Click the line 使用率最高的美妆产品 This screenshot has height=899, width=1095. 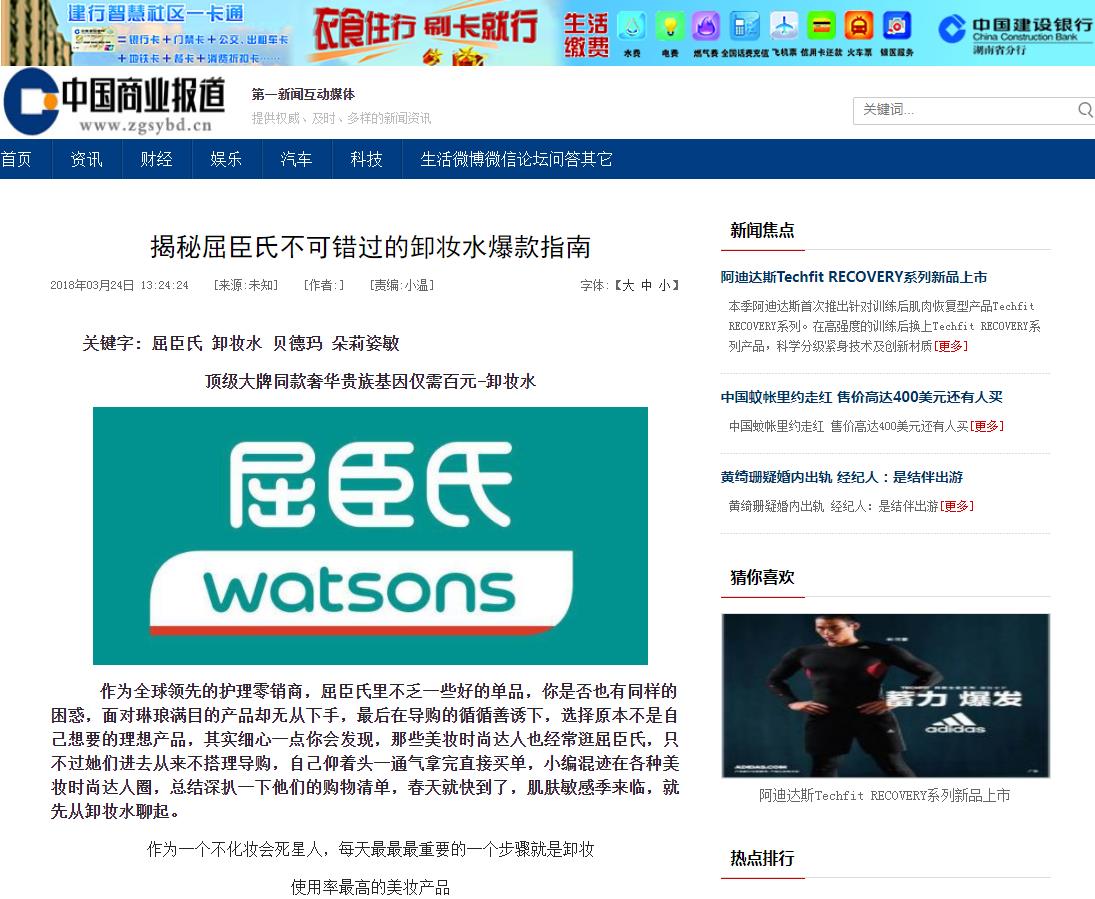[x=370, y=887]
